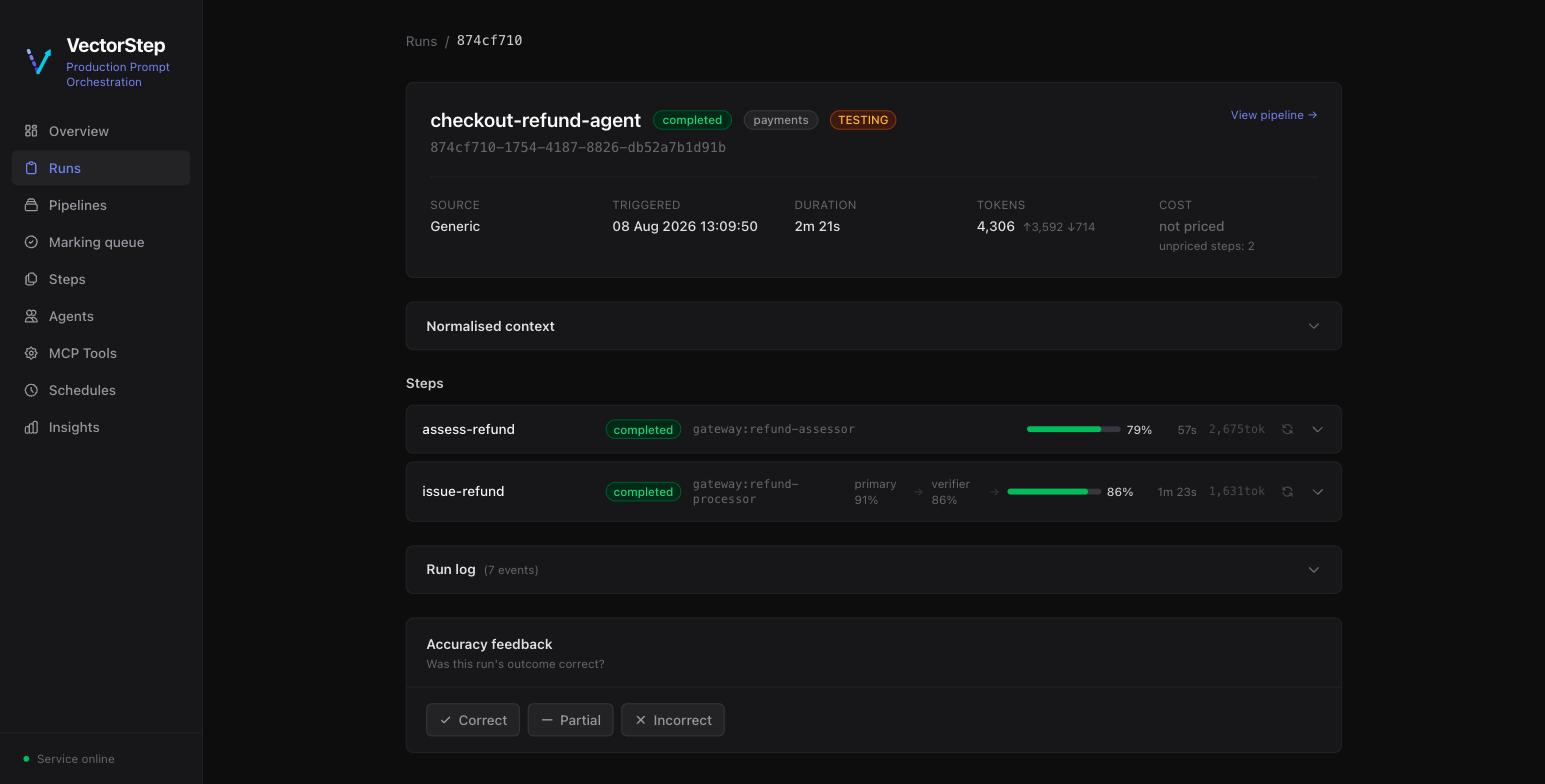Expand the assess-refund step row chevron
This screenshot has width=1545, height=784.
pyautogui.click(x=1318, y=429)
